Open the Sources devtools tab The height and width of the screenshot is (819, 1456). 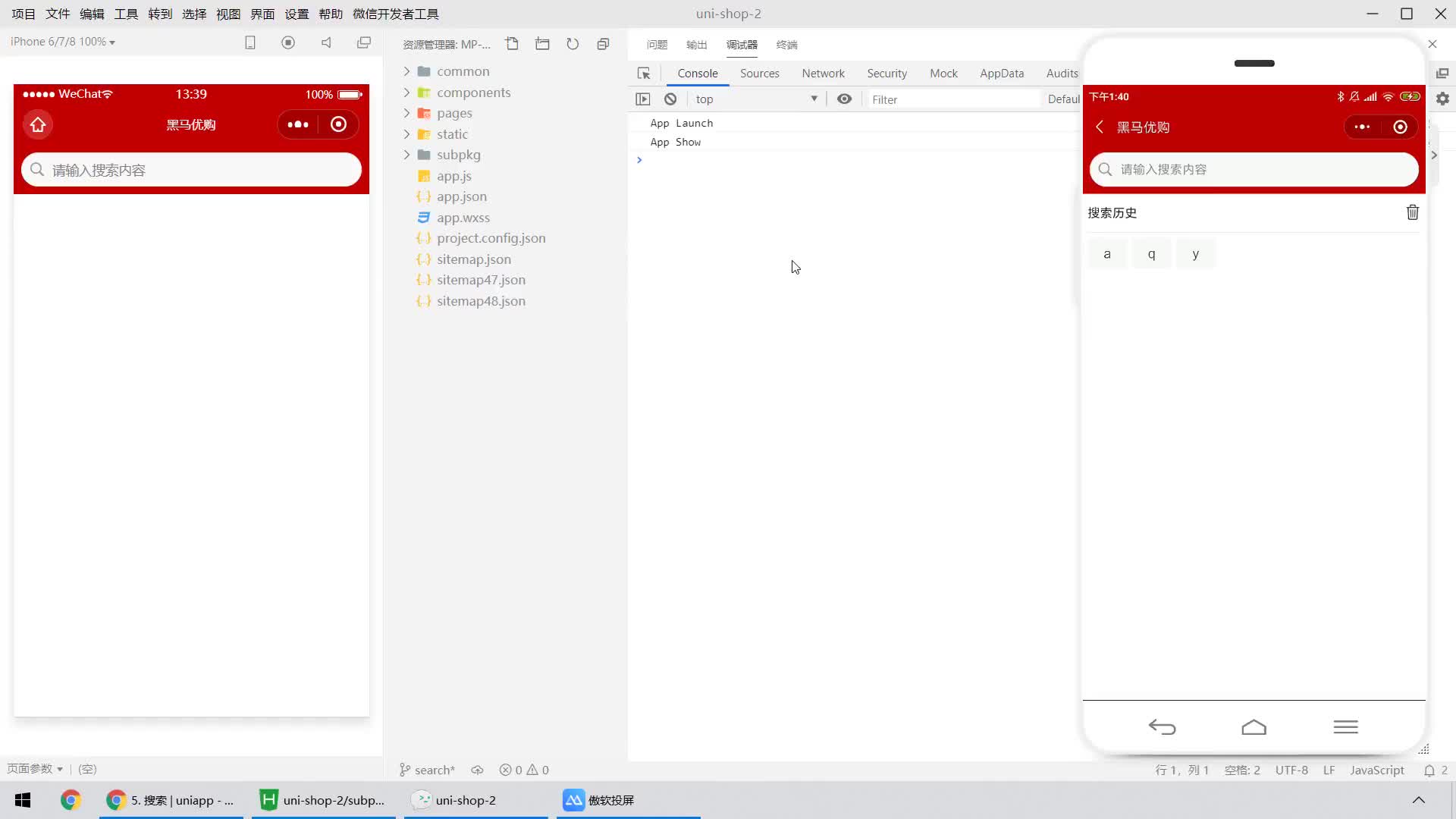[x=759, y=74]
